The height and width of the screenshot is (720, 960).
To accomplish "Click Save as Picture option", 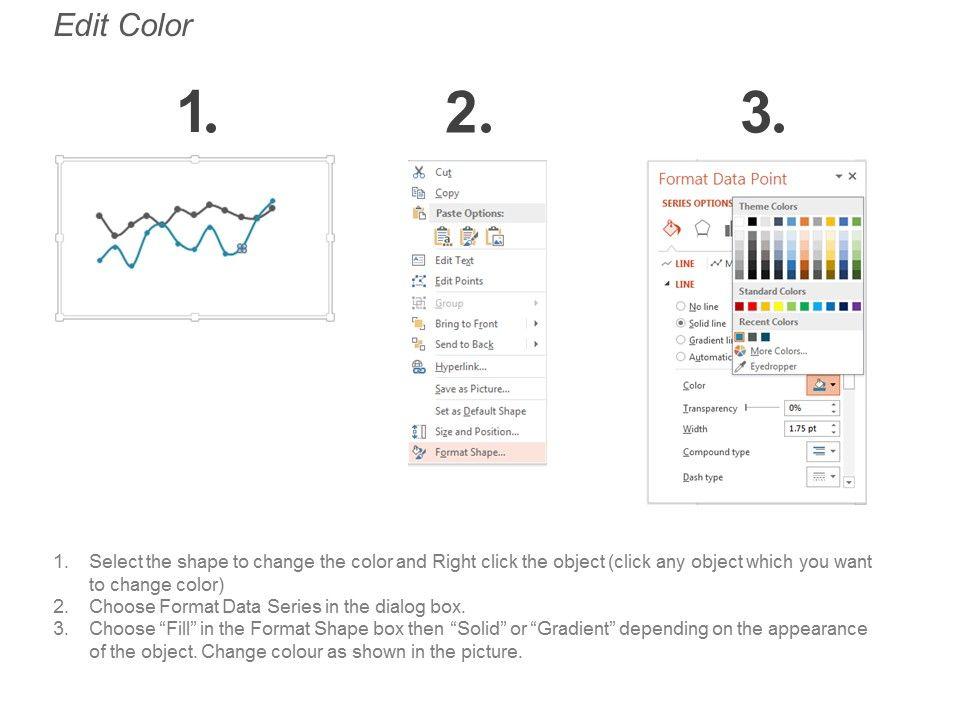I will (x=472, y=389).
